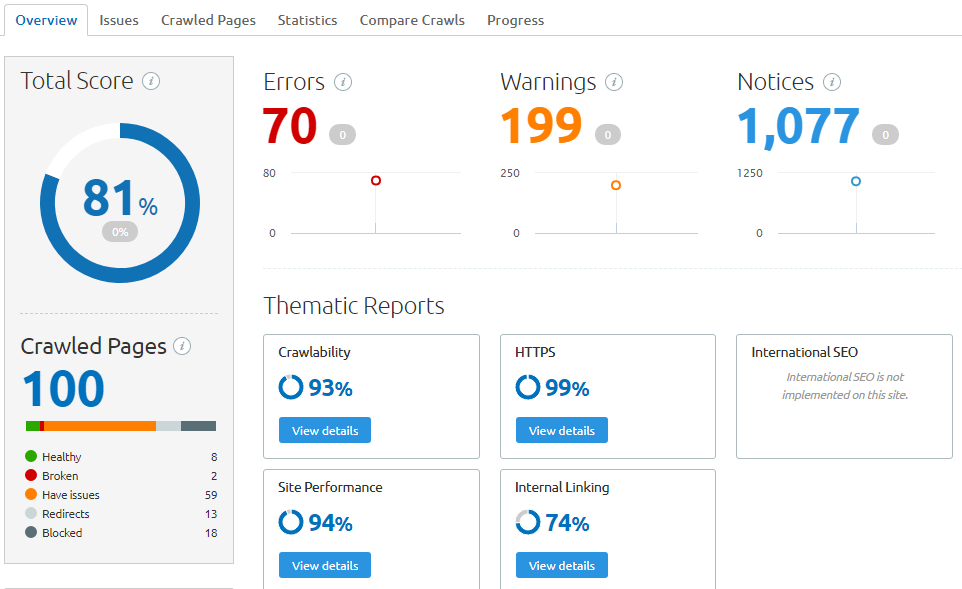View details for HTTPS report
Image resolution: width=962 pixels, height=589 pixels.
pyautogui.click(x=561, y=430)
